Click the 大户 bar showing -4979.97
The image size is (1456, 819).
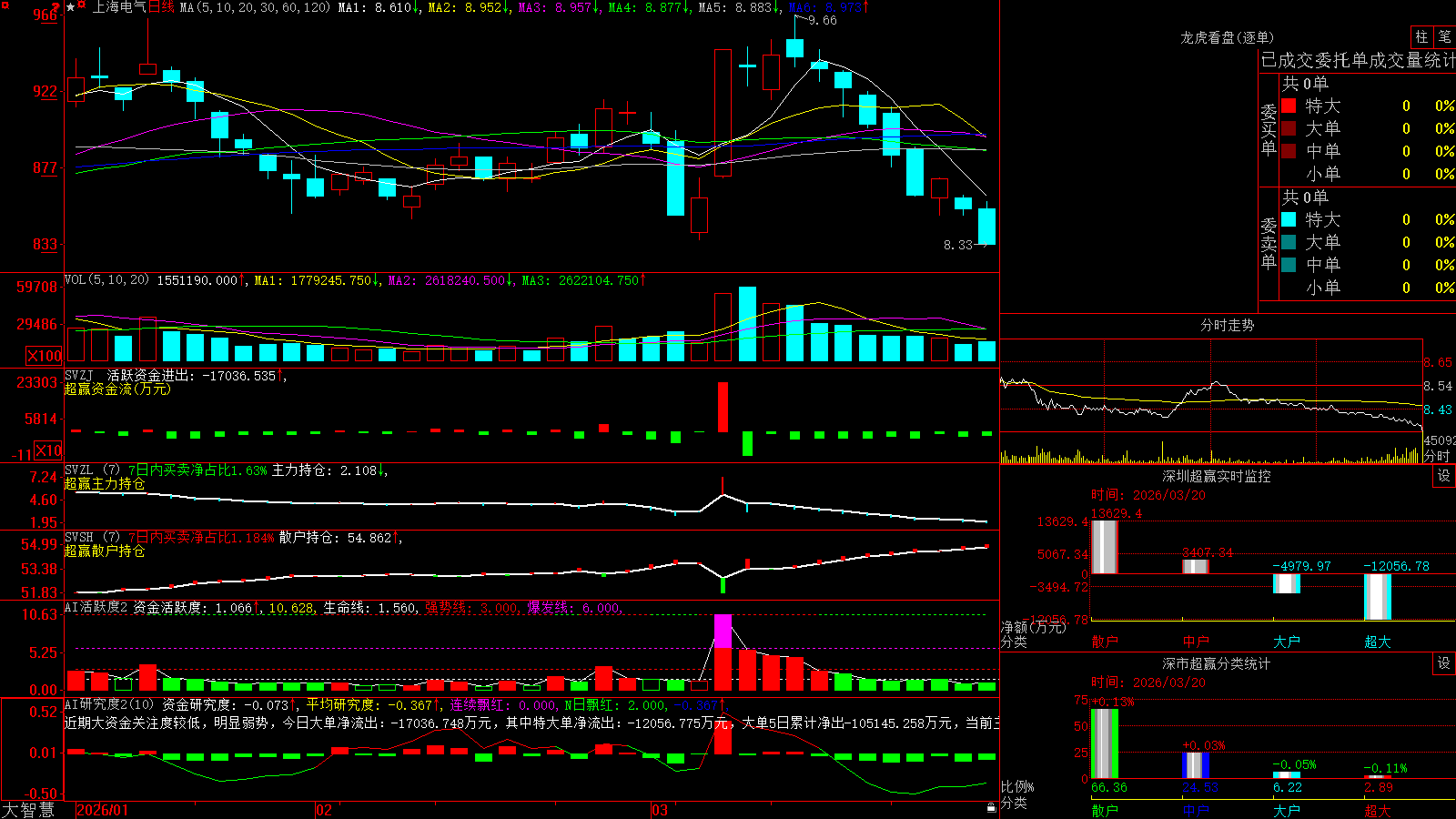click(1287, 583)
